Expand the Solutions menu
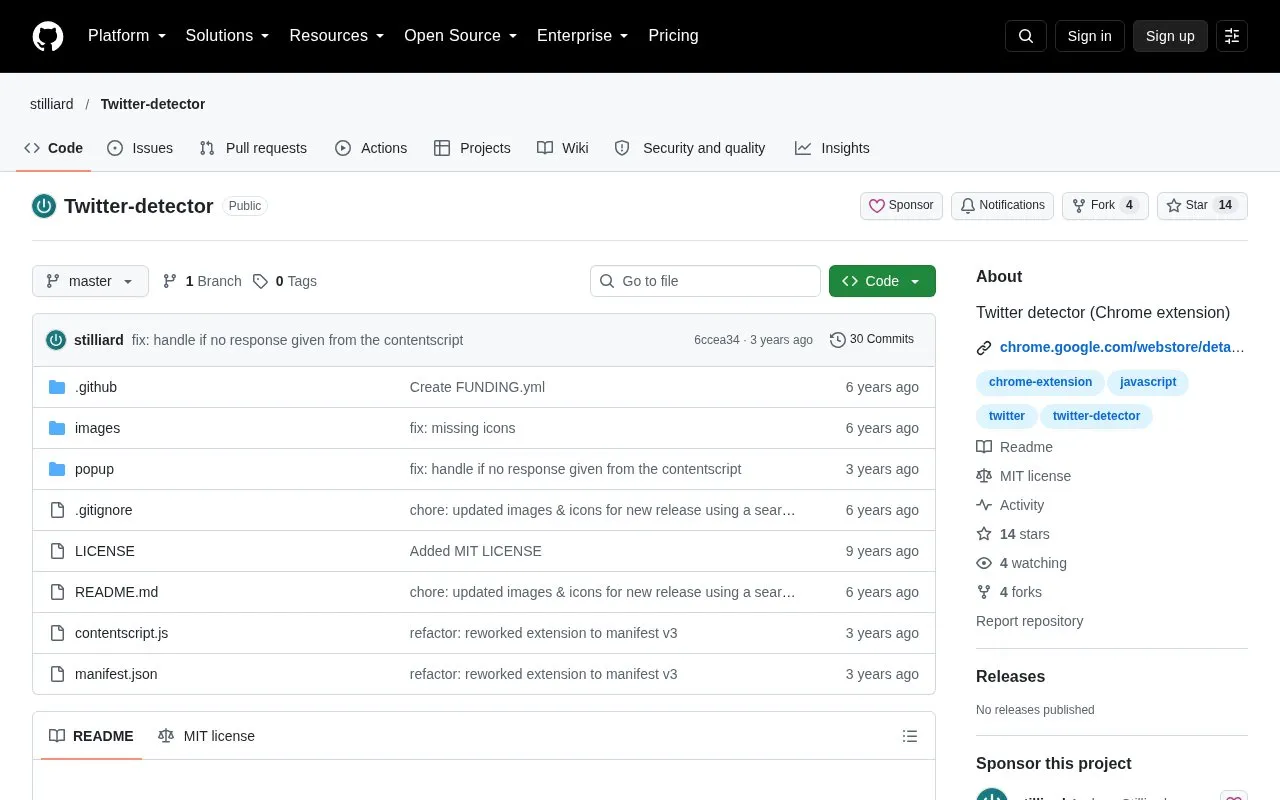Screen dimensions: 1280x800 click(x=228, y=36)
